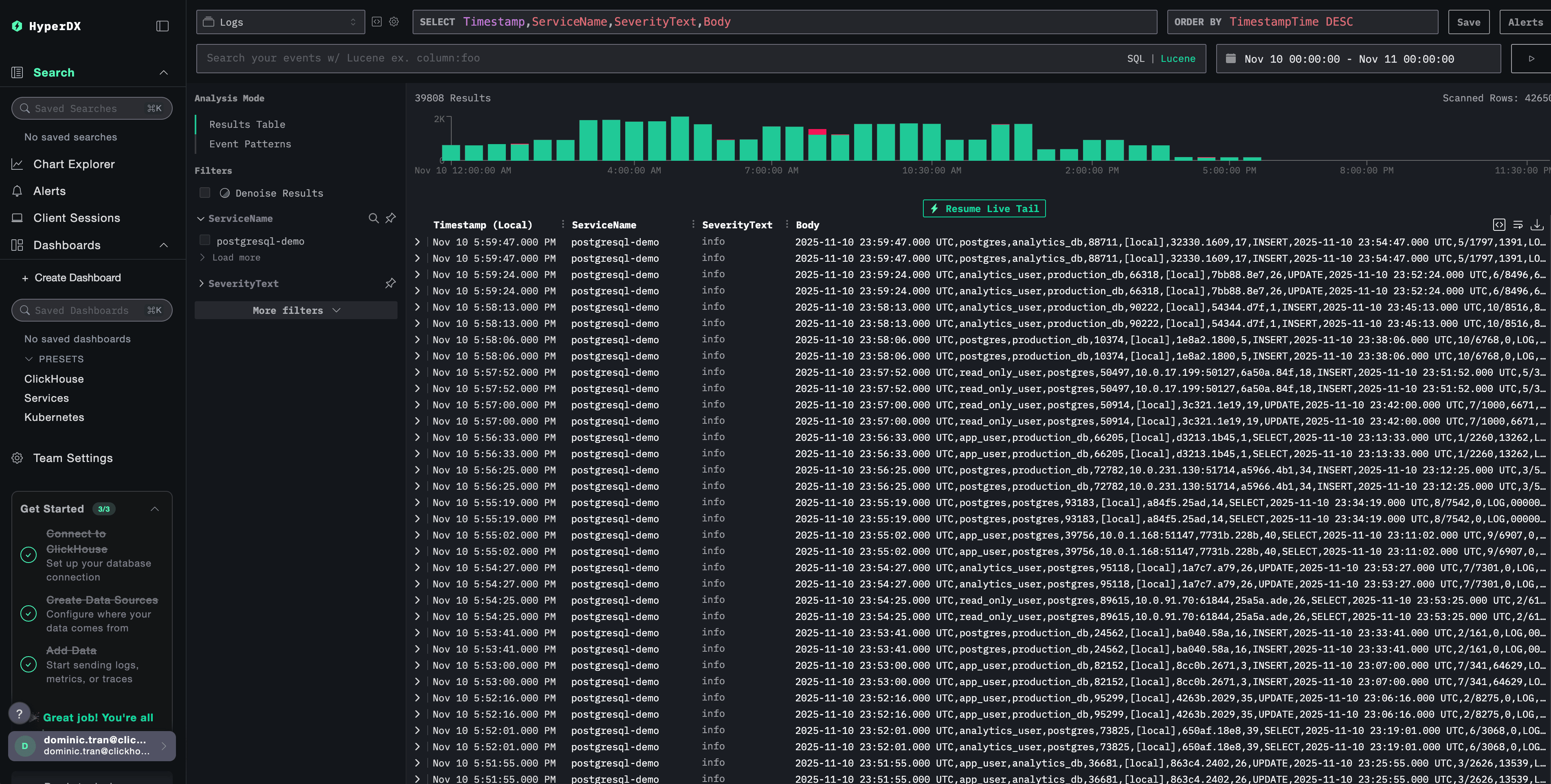This screenshot has width=1551, height=784.
Task: Toggle line wrap icon above the table
Action: pos(1518,224)
